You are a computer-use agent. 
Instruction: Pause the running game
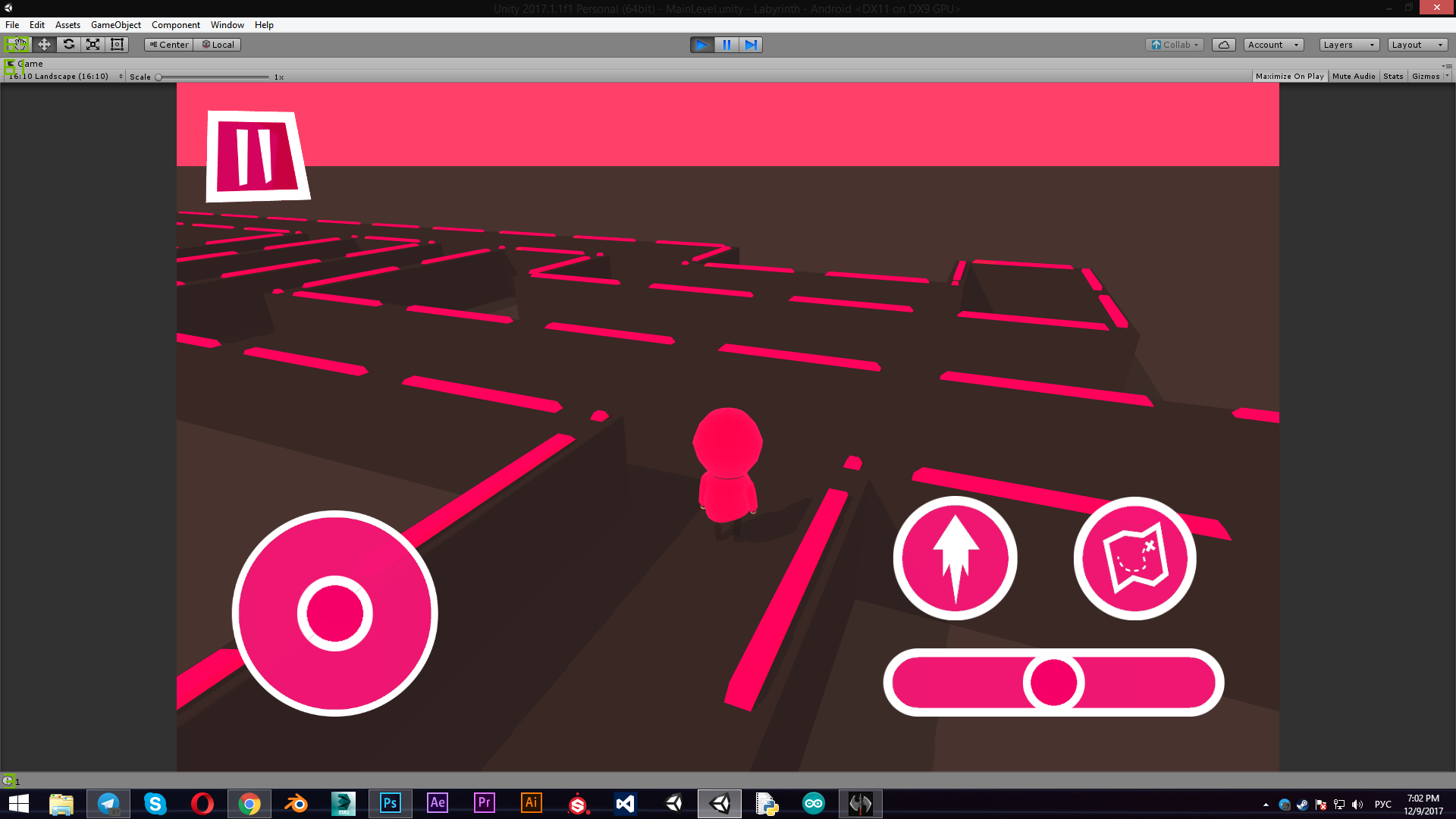click(726, 45)
